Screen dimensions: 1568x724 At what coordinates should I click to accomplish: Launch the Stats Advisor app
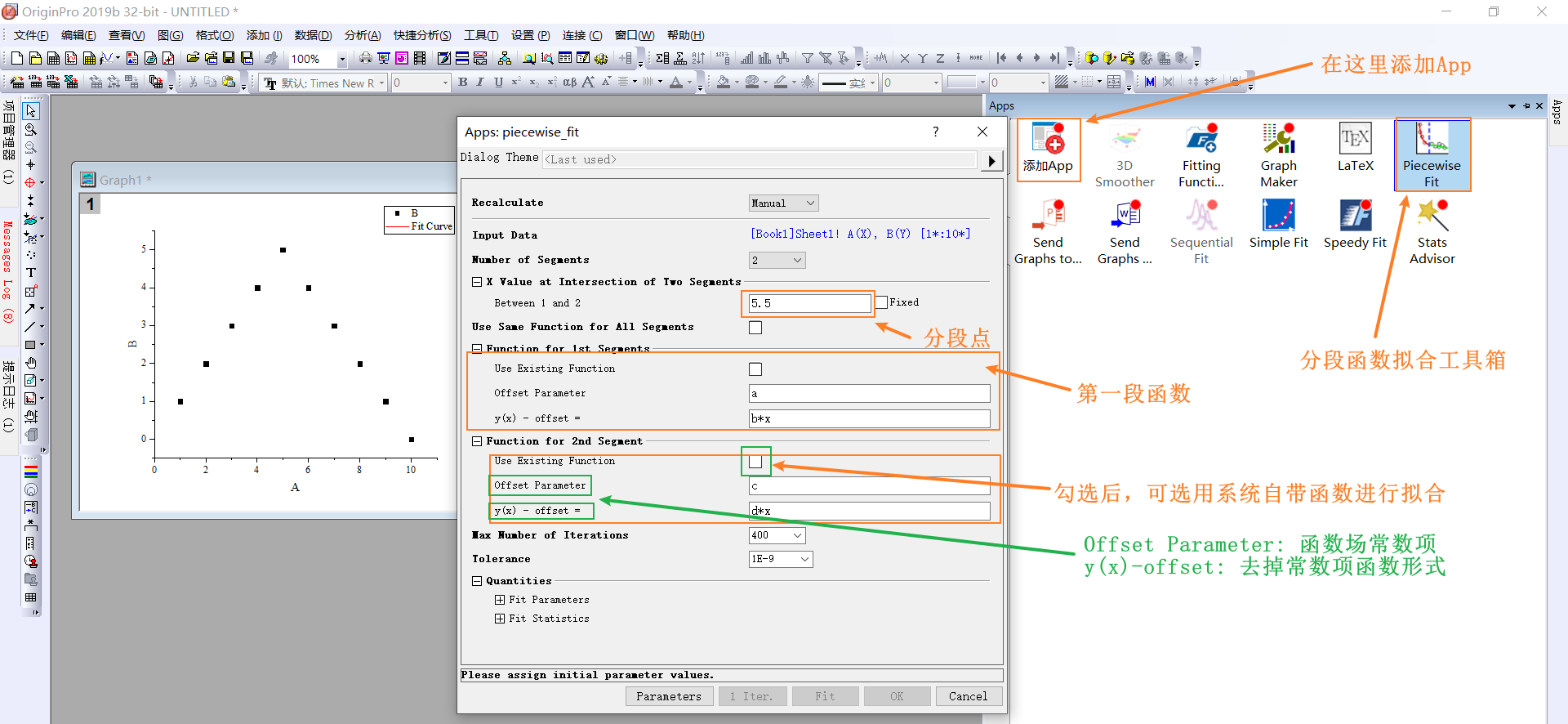1432,232
